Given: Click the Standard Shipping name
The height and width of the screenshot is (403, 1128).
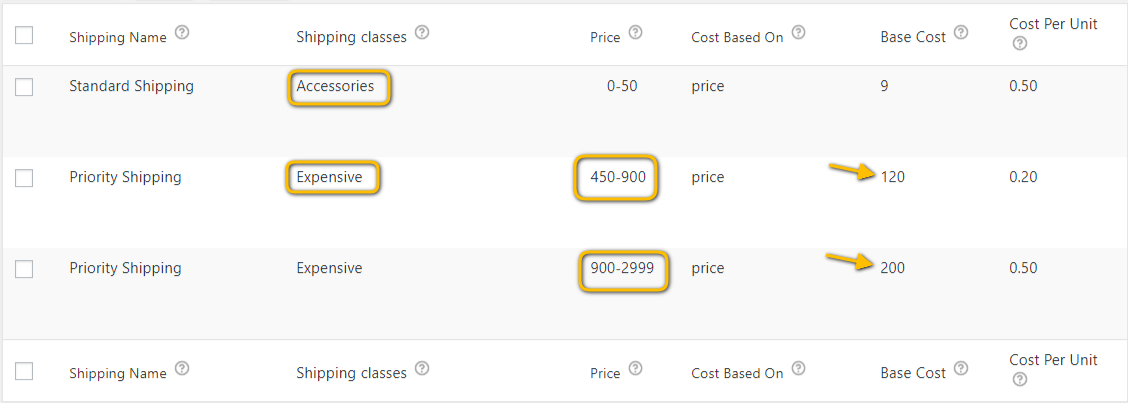Looking at the screenshot, I should 132,86.
